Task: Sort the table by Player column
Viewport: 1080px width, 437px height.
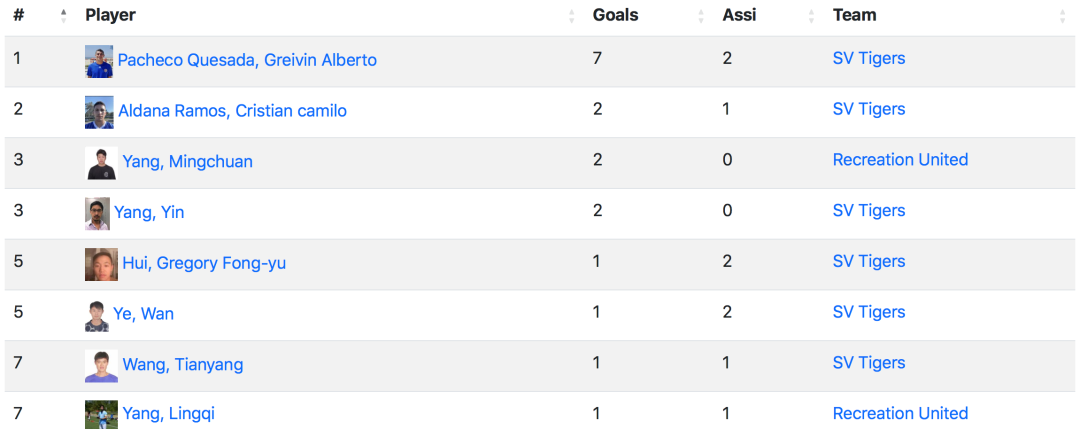Action: coord(571,16)
